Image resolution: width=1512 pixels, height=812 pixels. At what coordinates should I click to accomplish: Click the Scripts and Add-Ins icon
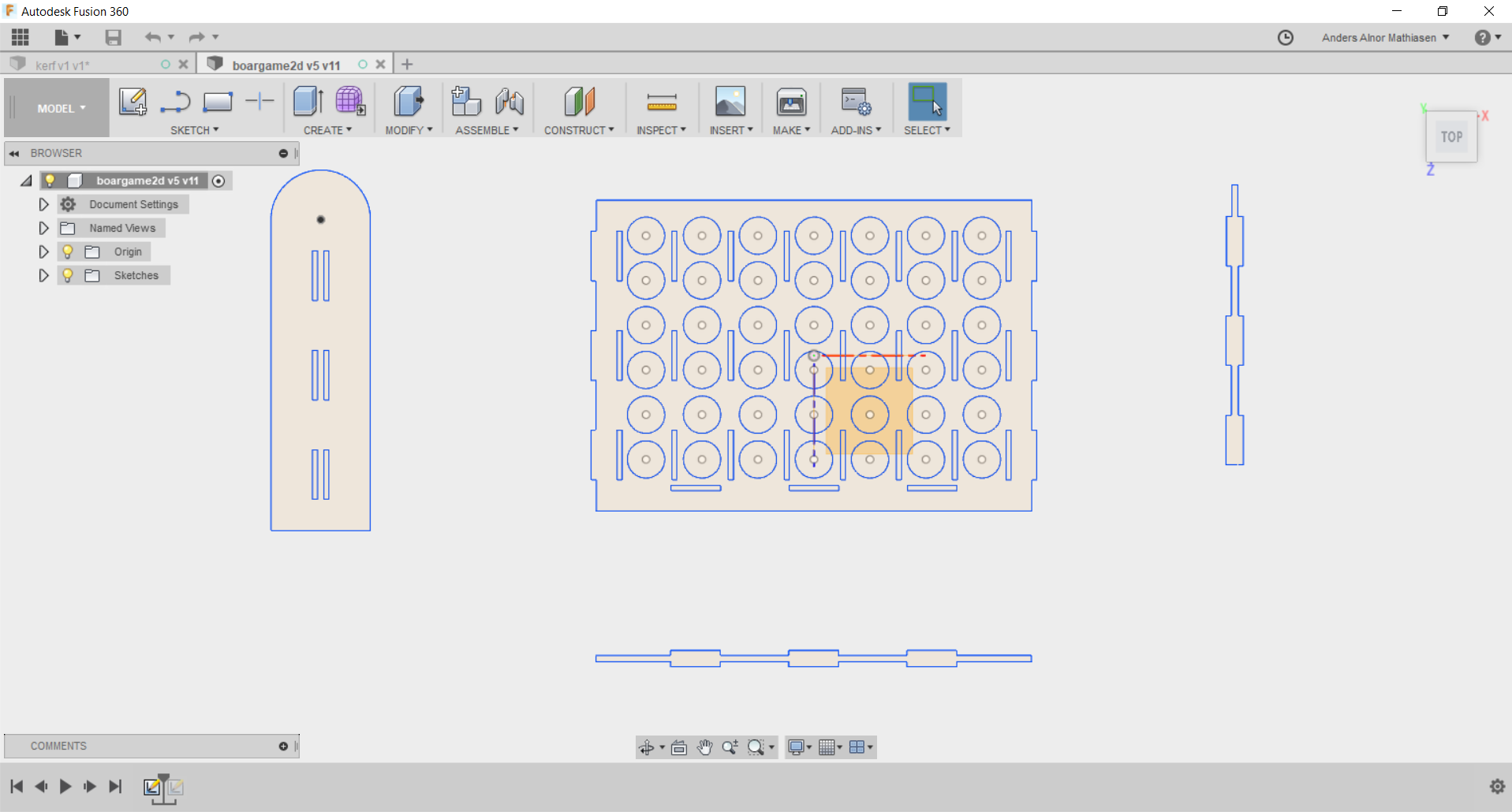[856, 102]
